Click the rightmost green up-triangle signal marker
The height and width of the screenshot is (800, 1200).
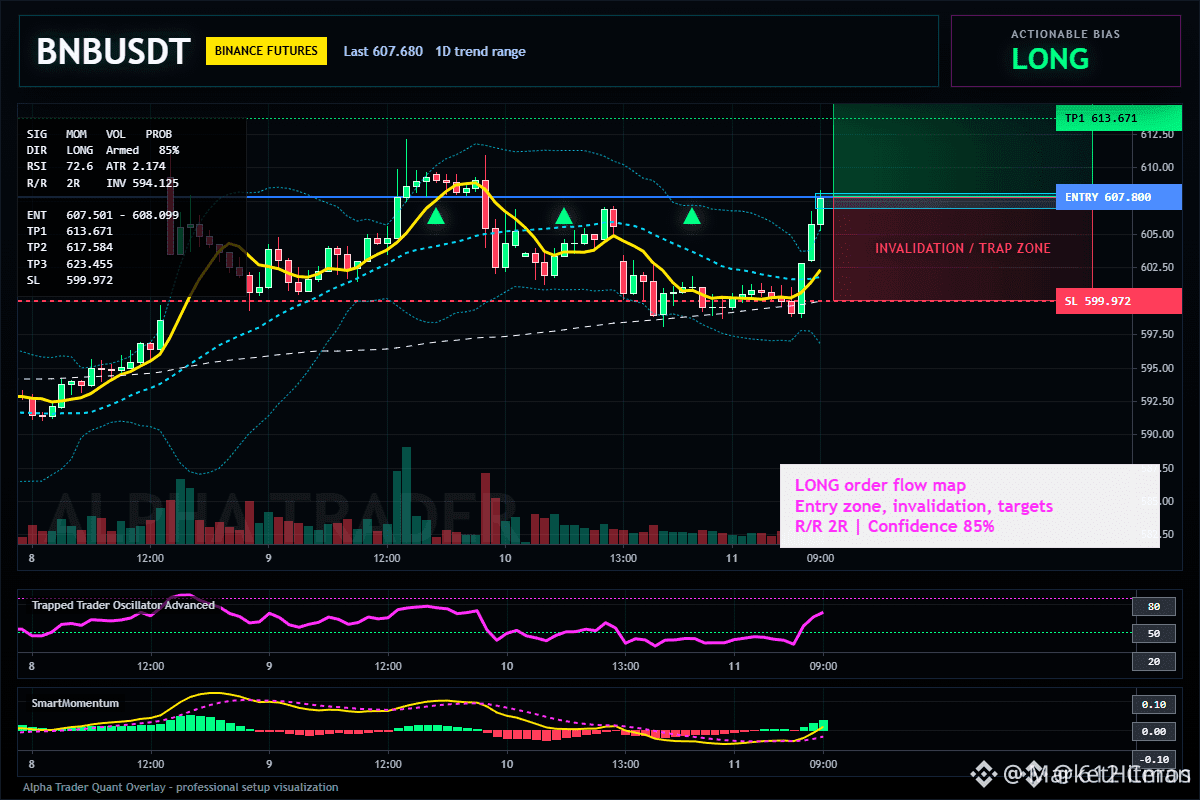pos(692,215)
